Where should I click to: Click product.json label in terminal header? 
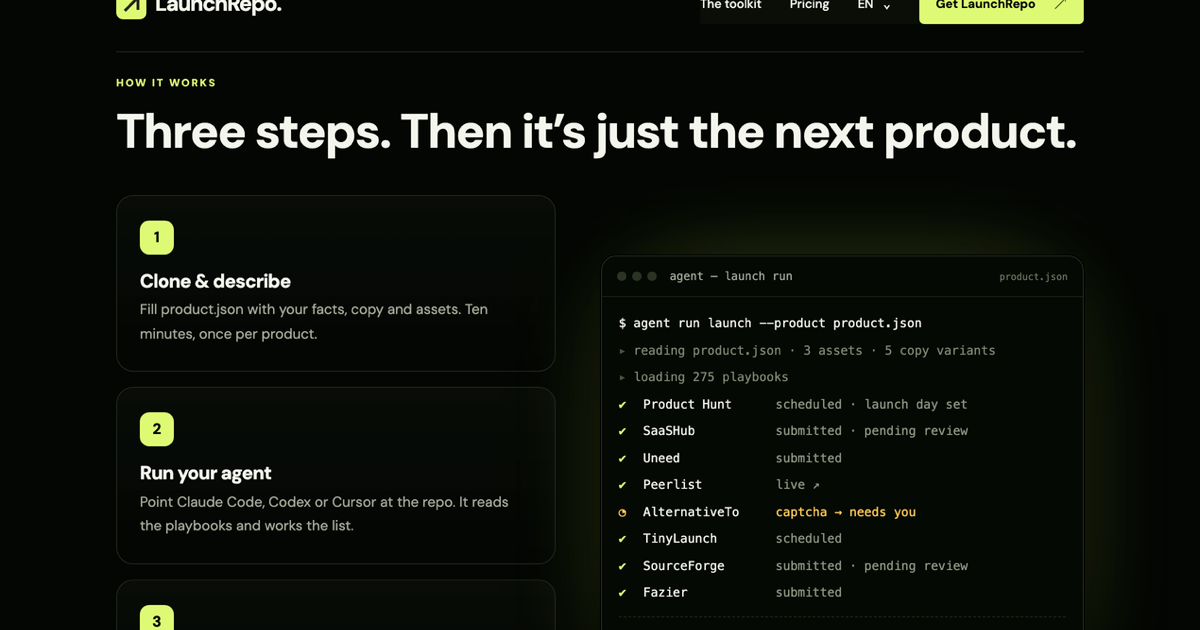[1033, 277]
